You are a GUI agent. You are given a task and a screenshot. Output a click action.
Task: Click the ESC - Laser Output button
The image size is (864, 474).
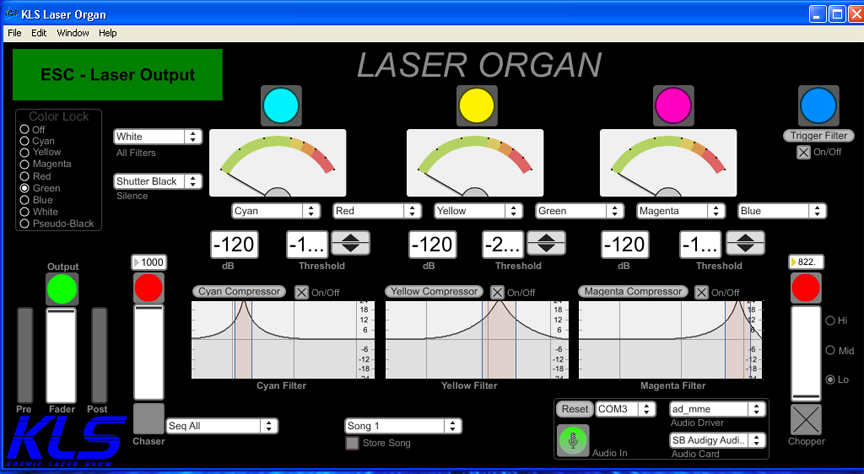point(117,75)
